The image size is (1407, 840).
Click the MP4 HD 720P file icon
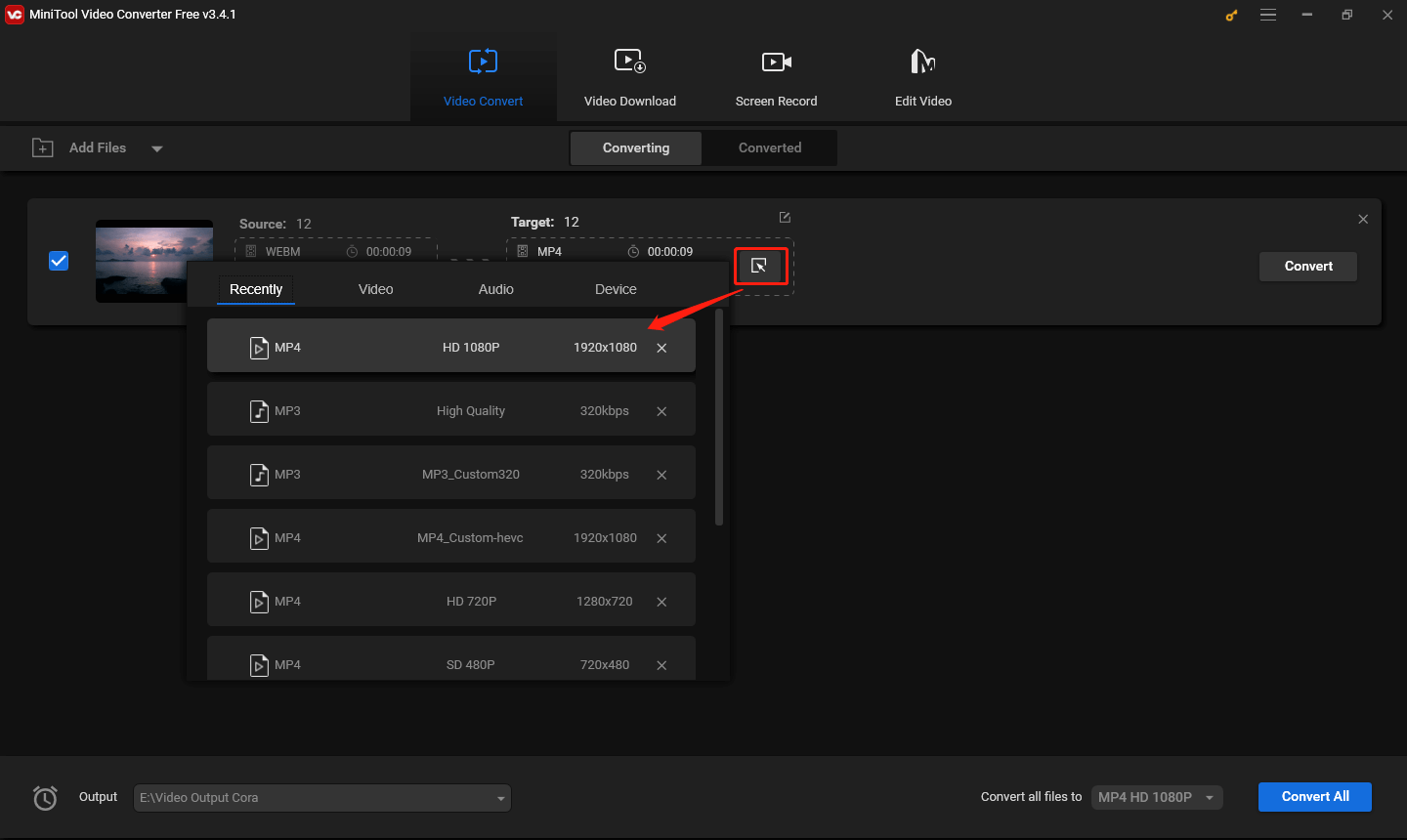click(x=259, y=602)
